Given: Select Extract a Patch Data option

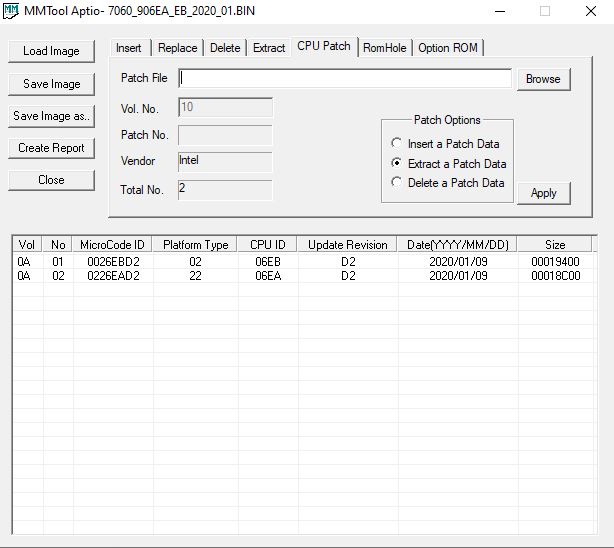Looking at the screenshot, I should coord(449,164).
